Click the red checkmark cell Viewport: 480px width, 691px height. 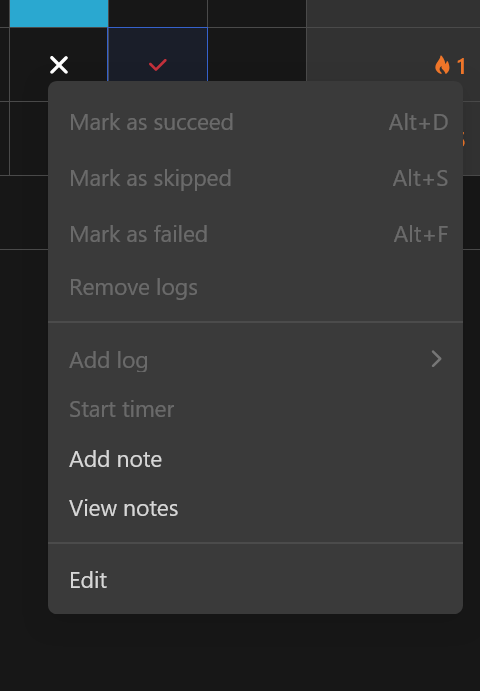coord(157,54)
